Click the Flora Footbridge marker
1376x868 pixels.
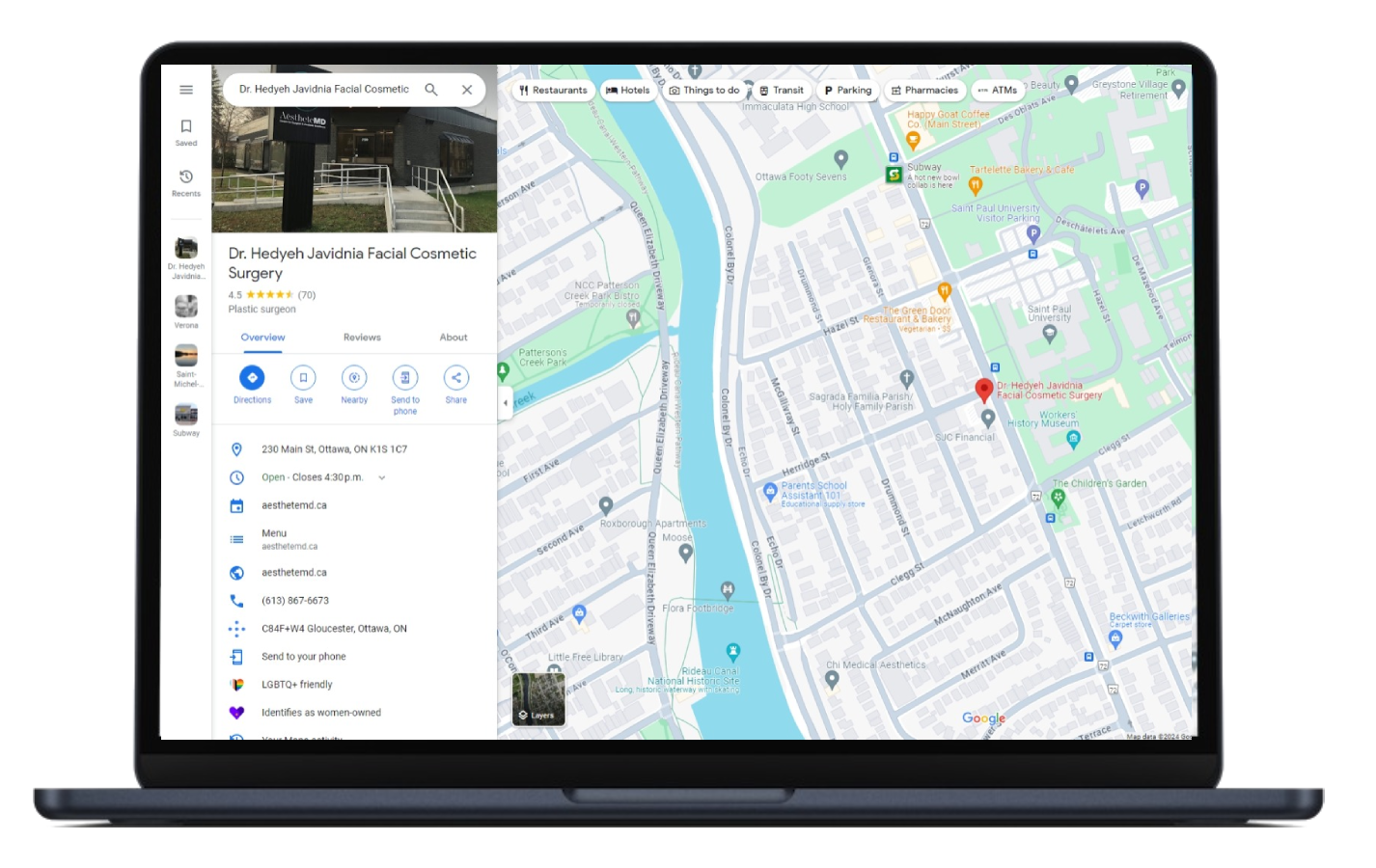click(728, 589)
